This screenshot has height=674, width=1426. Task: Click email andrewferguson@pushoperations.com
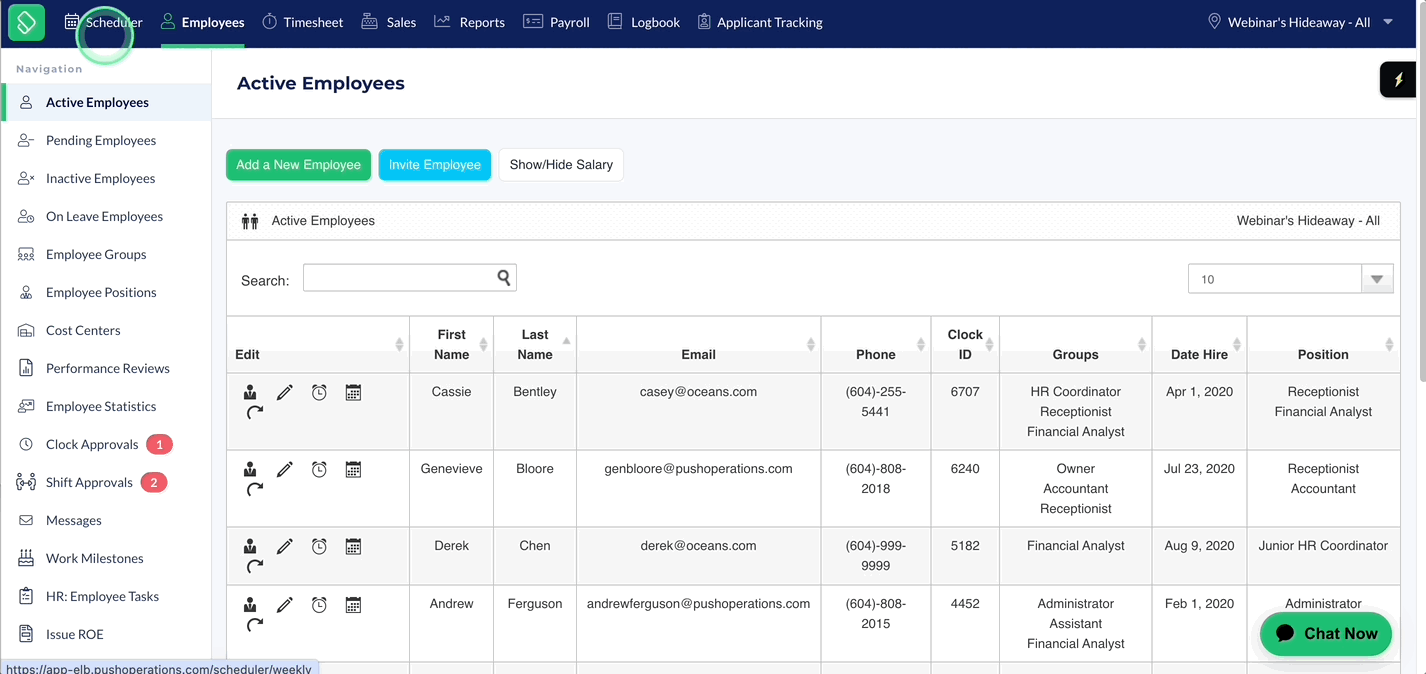698,604
